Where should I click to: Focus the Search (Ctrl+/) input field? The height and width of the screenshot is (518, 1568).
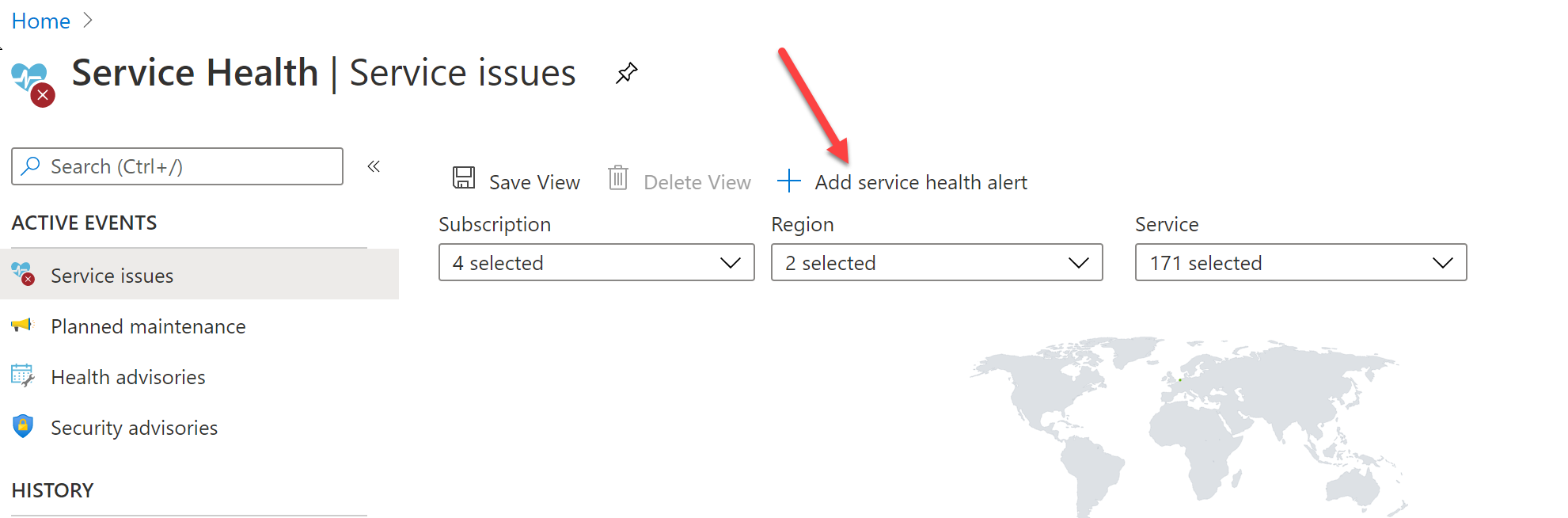point(190,166)
